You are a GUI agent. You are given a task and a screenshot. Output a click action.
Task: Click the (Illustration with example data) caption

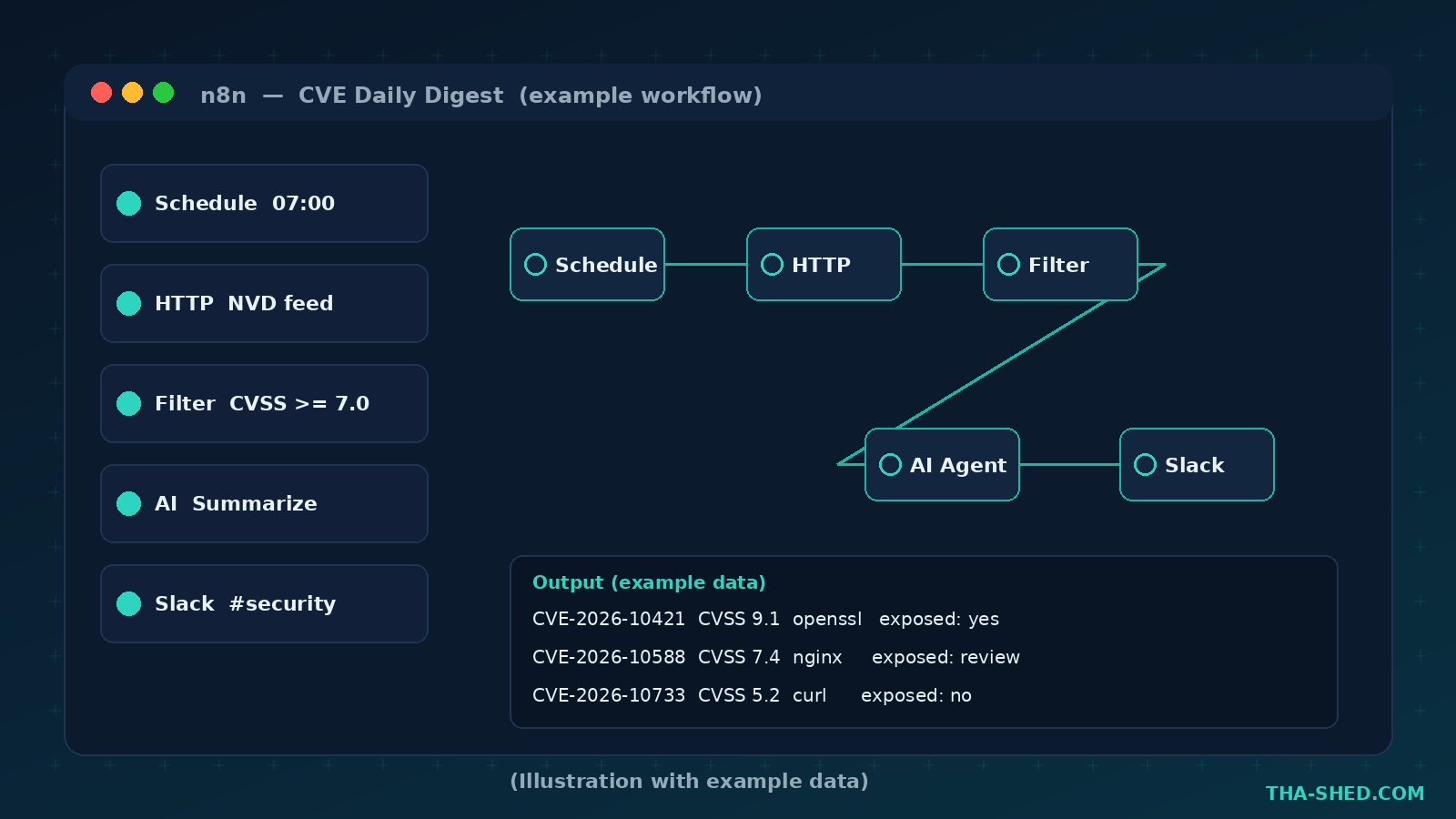(x=689, y=781)
